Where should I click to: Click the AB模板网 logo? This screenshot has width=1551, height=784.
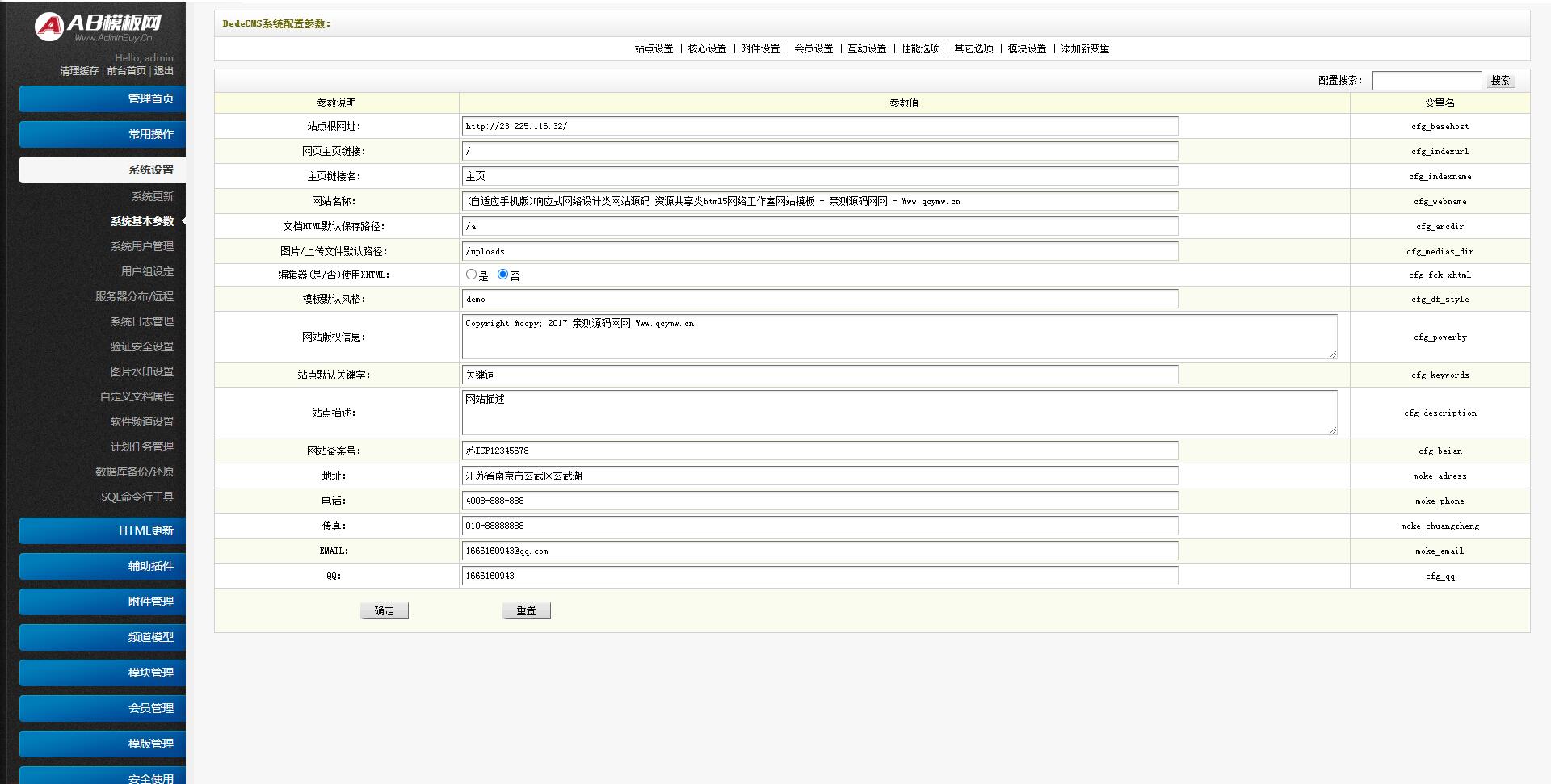[97, 27]
